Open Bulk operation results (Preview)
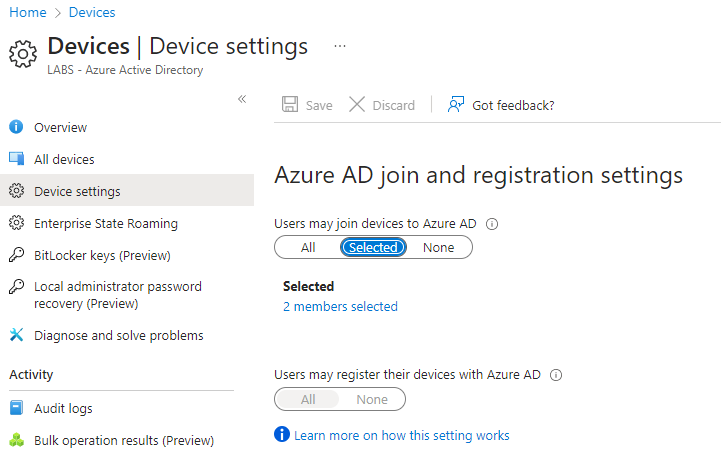 coord(124,440)
